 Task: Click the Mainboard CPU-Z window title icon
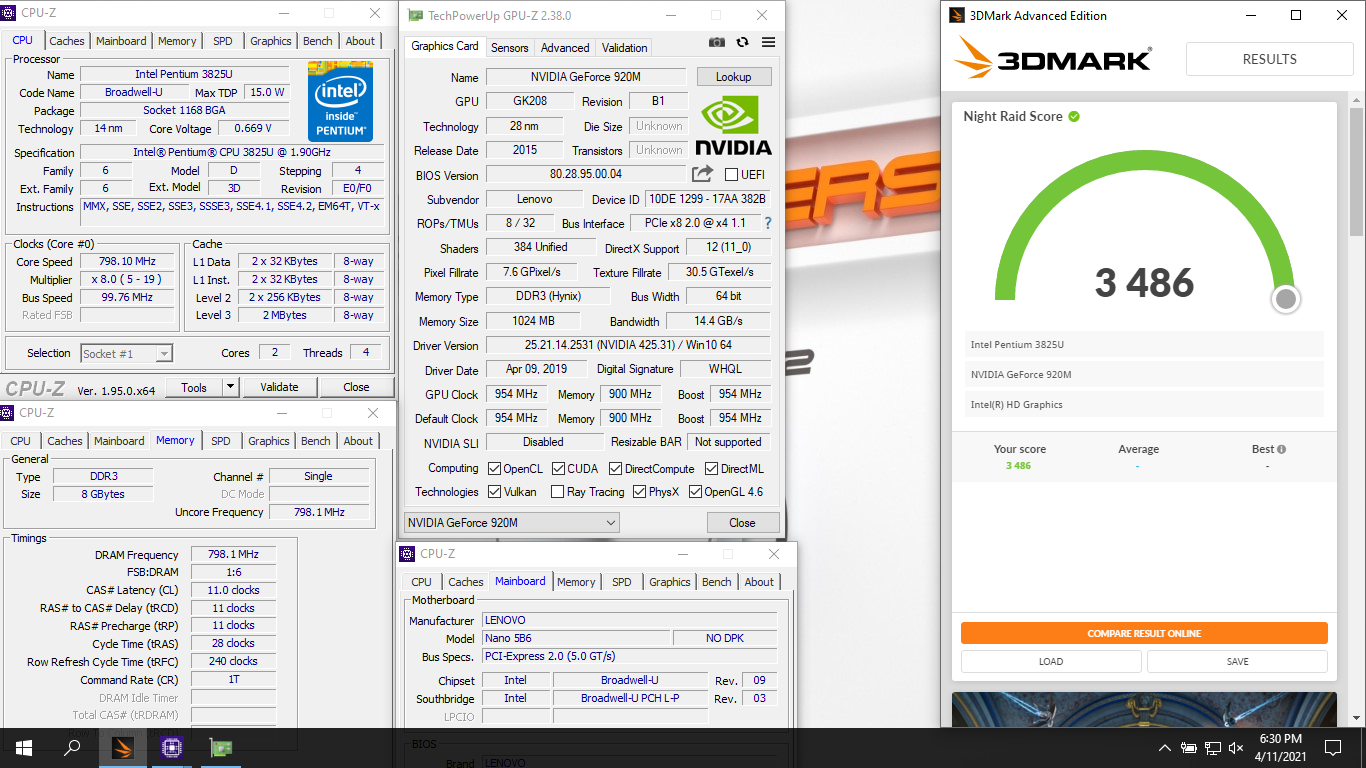point(408,554)
